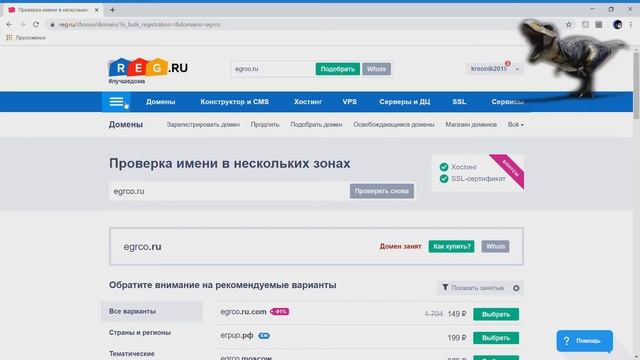This screenshot has height=360, width=640.
Task: Bookmark page with the star icon
Action: [x=569, y=24]
